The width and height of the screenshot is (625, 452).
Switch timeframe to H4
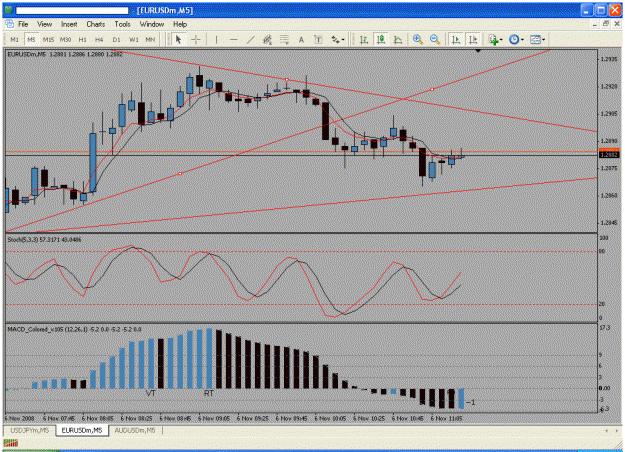[99, 39]
